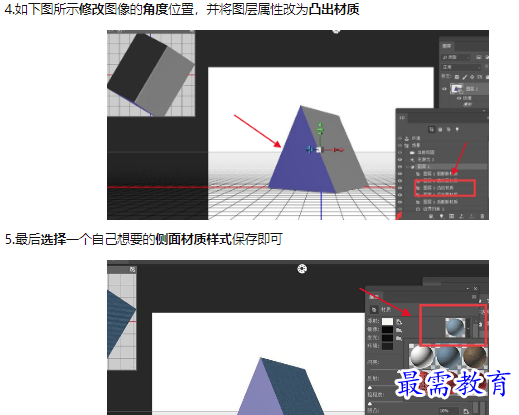Click the 镜像 specular black color swatch
Image resolution: width=519 pixels, height=415 pixels.
tap(387, 330)
